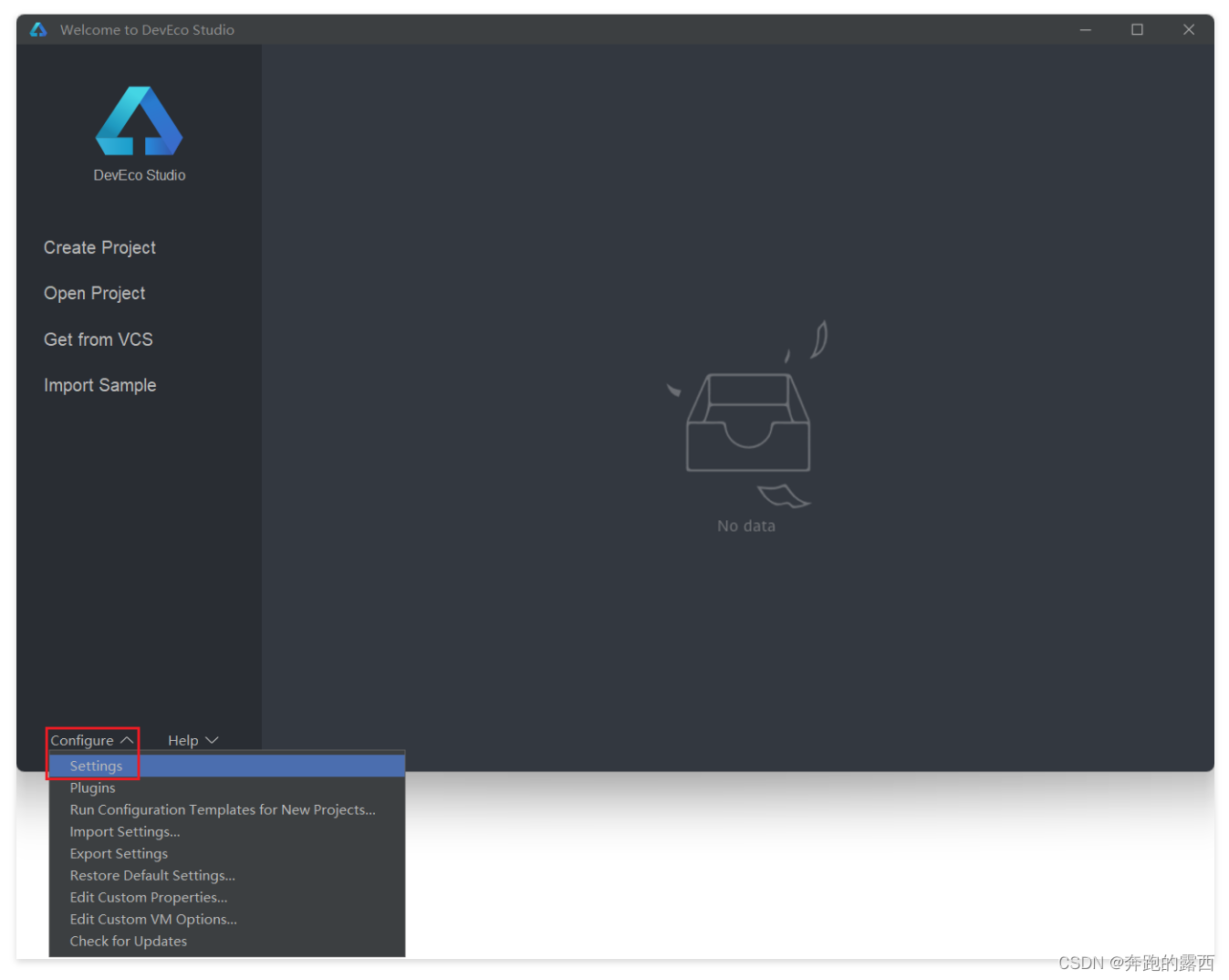This screenshot has height=980, width=1229.
Task: Minimize the DevEco Studio window
Action: 1086,29
